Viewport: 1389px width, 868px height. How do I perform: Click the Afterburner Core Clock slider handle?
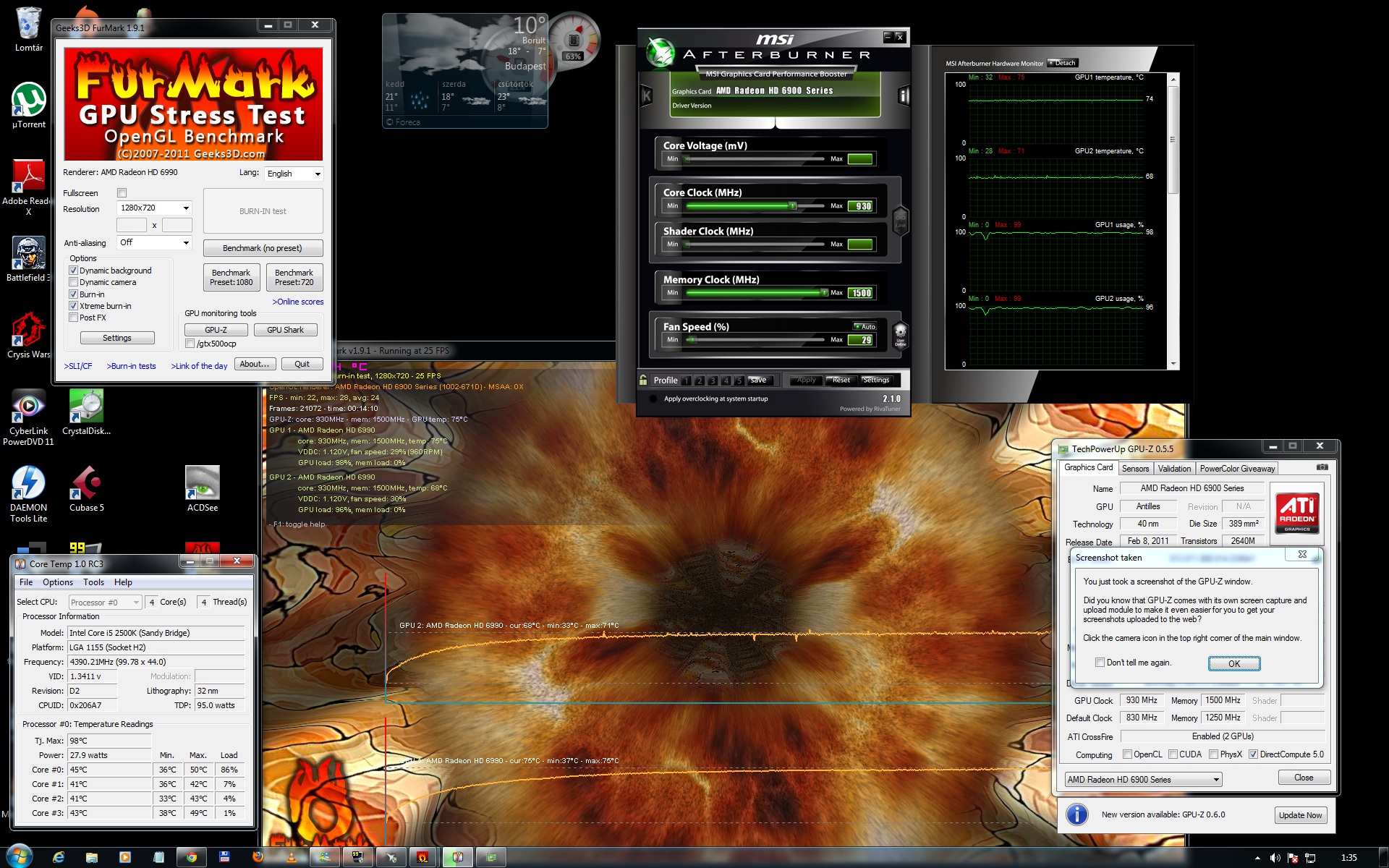click(x=793, y=206)
